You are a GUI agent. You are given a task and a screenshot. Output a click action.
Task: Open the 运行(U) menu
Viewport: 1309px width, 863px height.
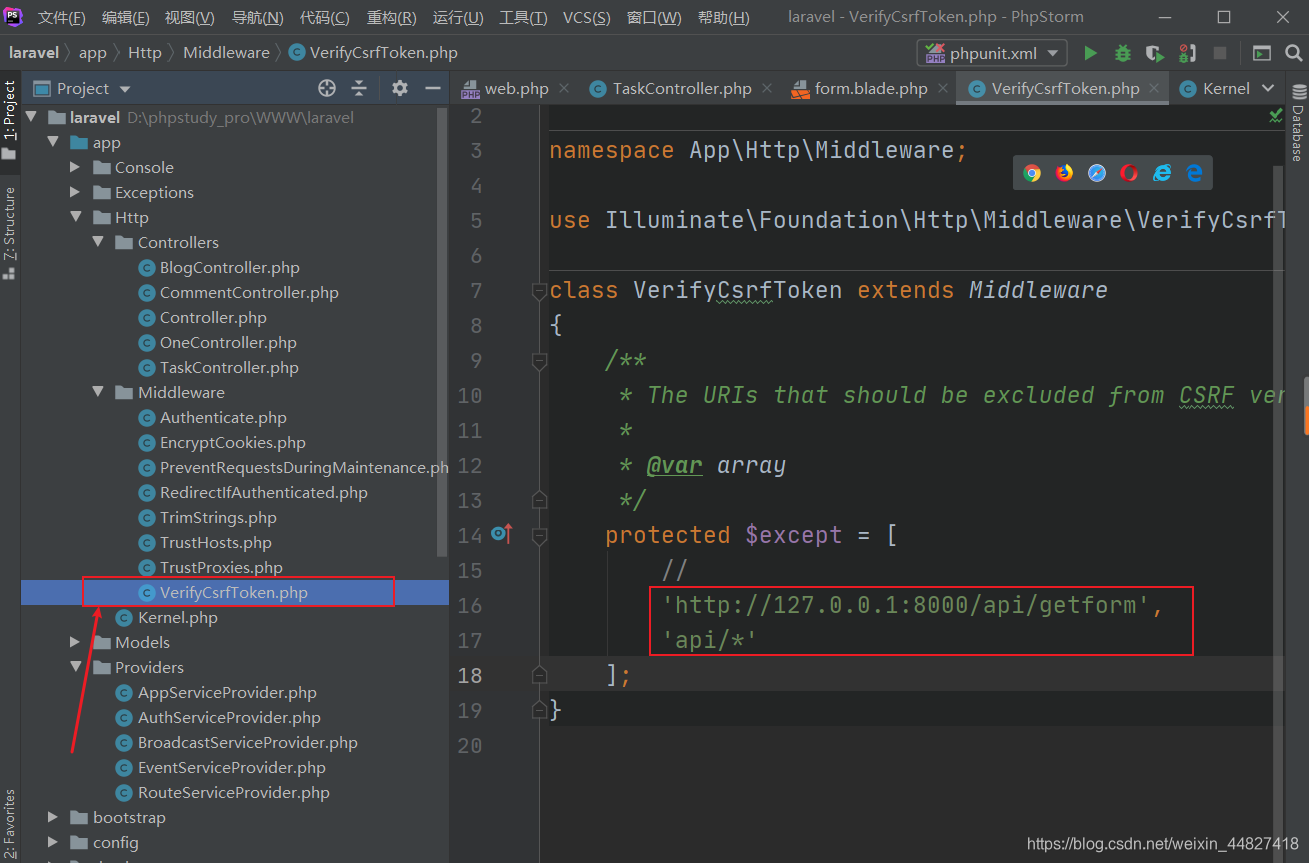click(458, 17)
